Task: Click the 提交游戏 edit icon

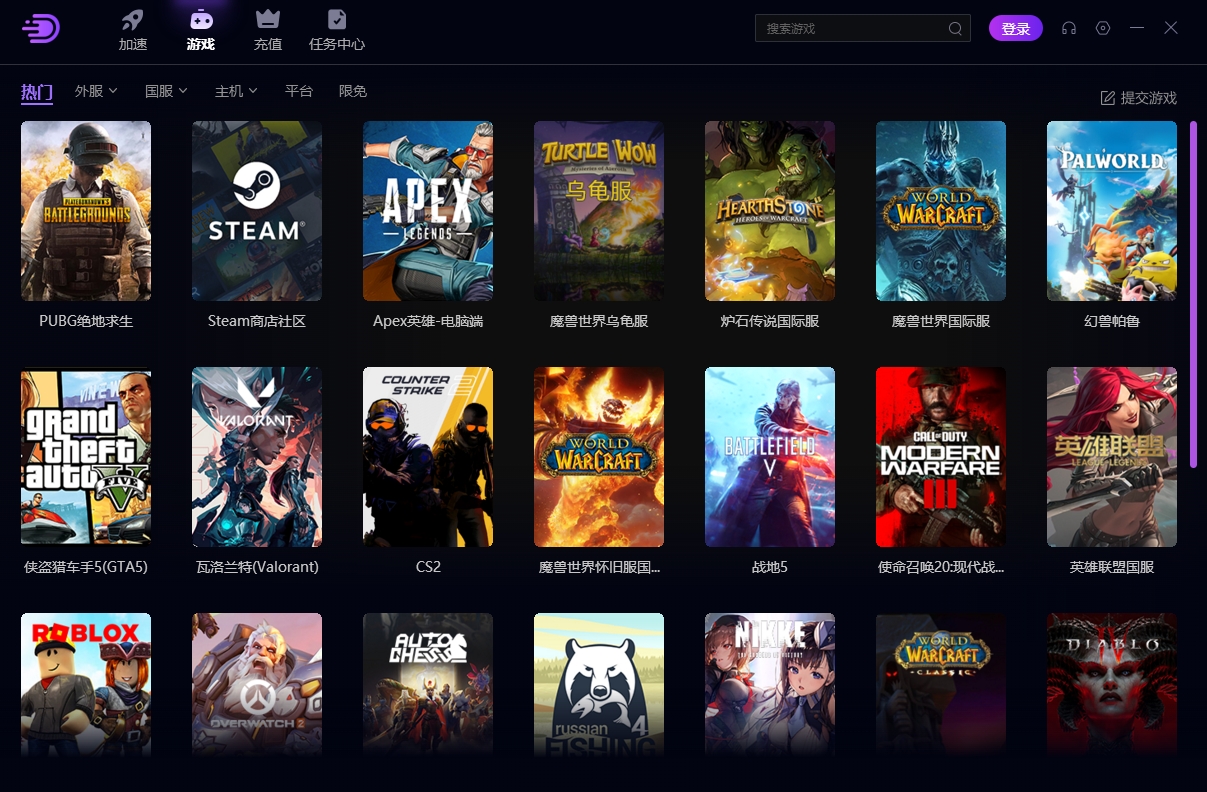Action: (x=1108, y=98)
